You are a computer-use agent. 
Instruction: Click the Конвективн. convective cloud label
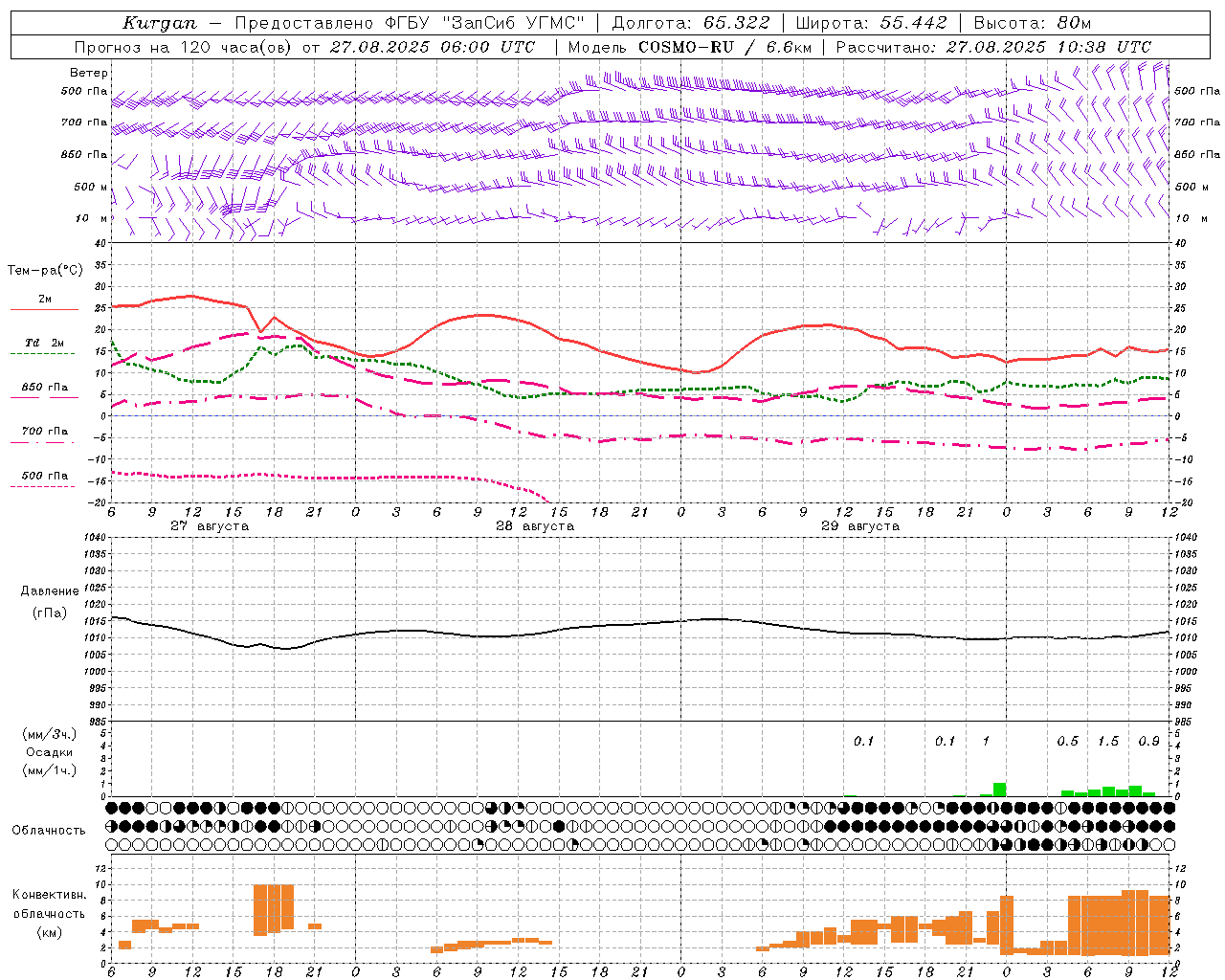[50, 894]
